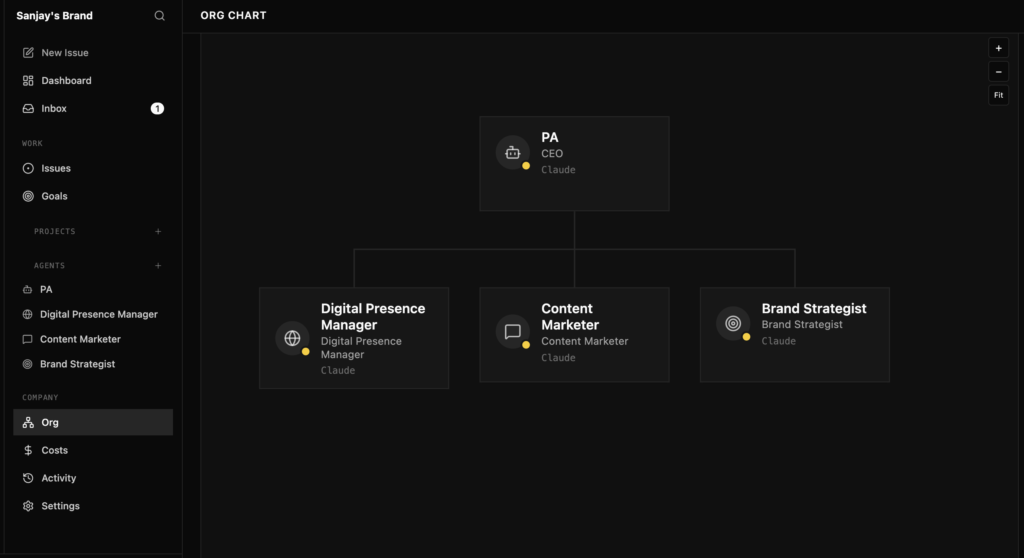Select Brand Strategist name in agents list

click(x=77, y=364)
